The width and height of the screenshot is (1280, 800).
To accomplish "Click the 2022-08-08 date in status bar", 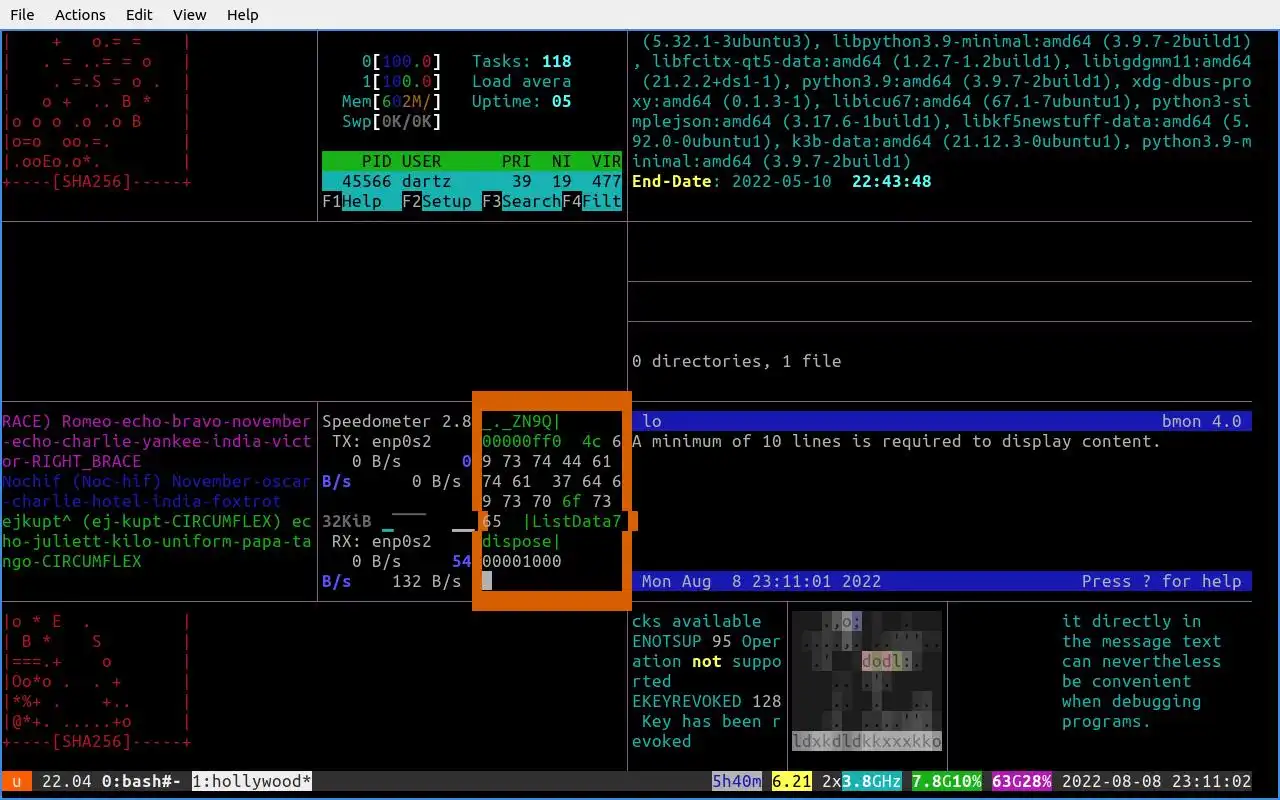I will [1112, 781].
